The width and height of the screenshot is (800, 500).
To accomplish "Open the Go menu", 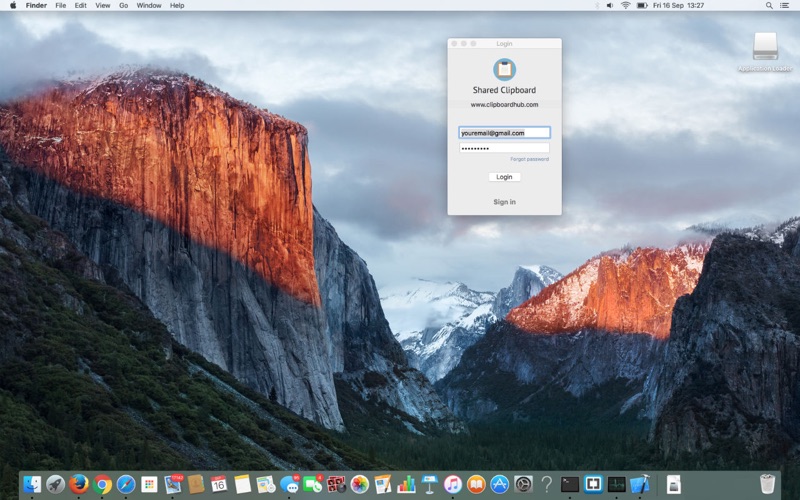I will (x=123, y=6).
